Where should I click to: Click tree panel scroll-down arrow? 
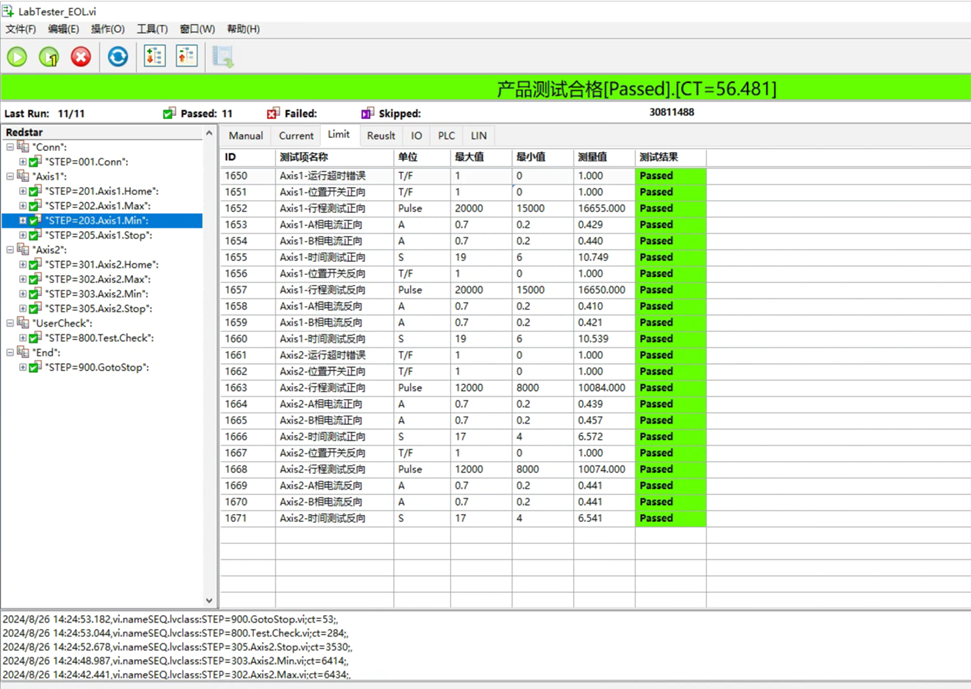(209, 600)
